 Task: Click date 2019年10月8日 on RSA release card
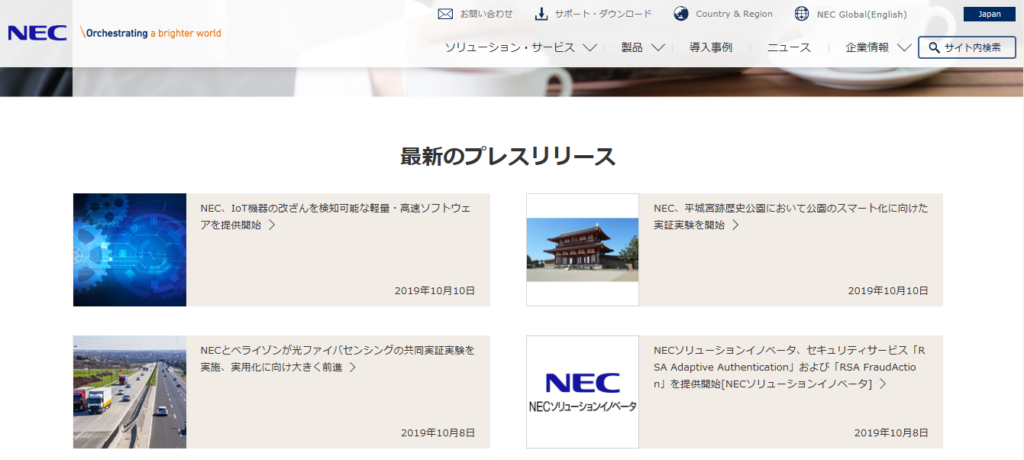[891, 433]
